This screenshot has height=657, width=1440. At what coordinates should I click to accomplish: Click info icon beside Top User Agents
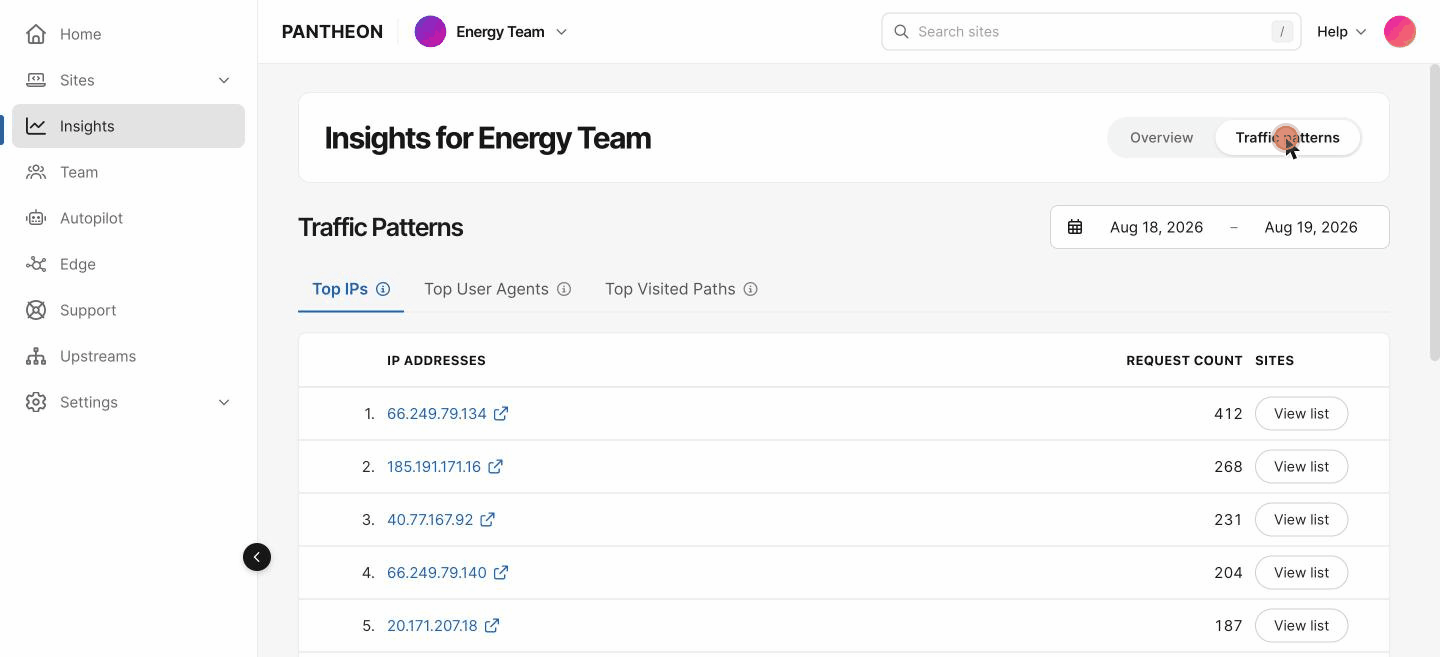coord(564,289)
